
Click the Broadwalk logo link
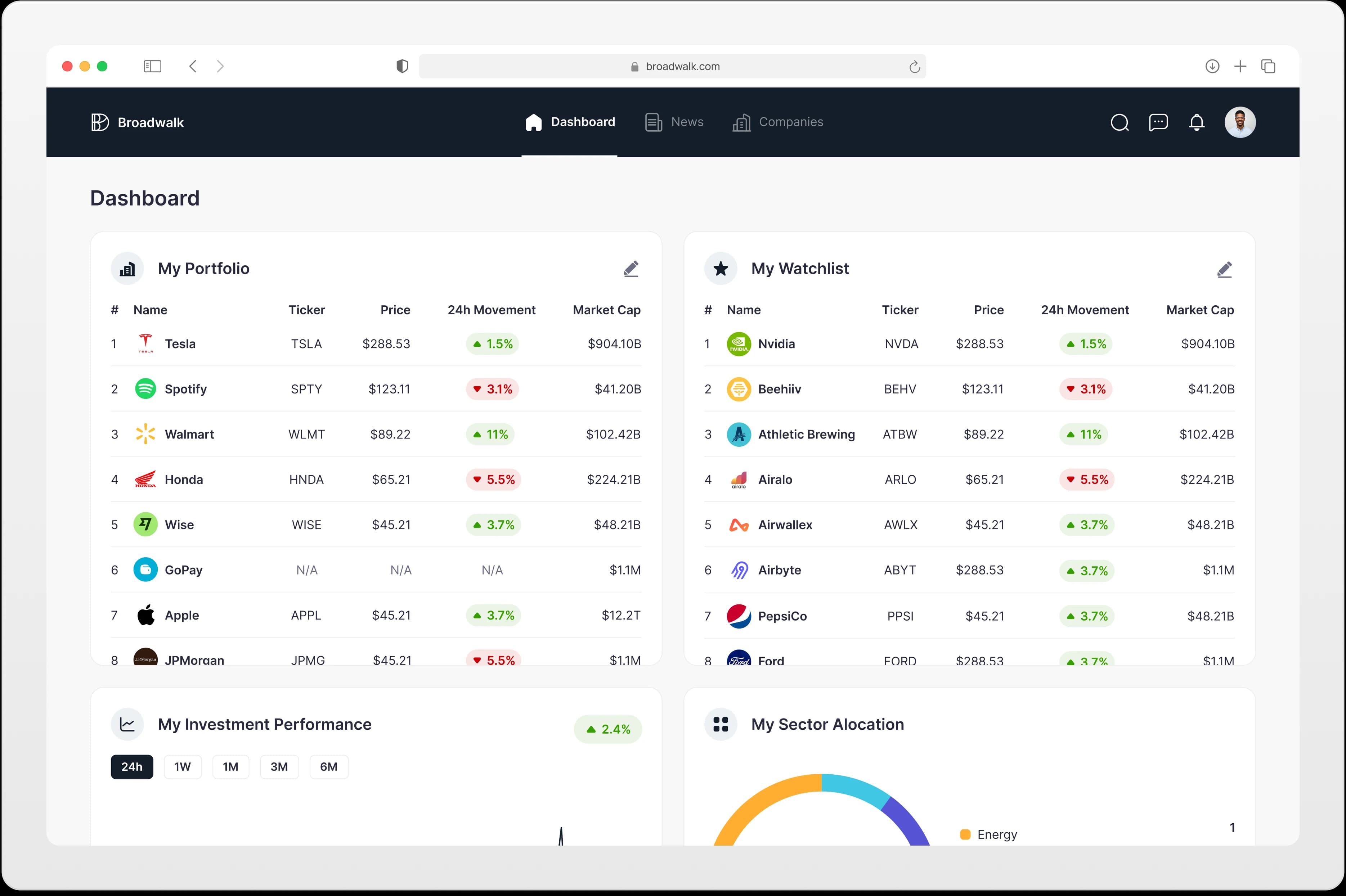pyautogui.click(x=138, y=122)
